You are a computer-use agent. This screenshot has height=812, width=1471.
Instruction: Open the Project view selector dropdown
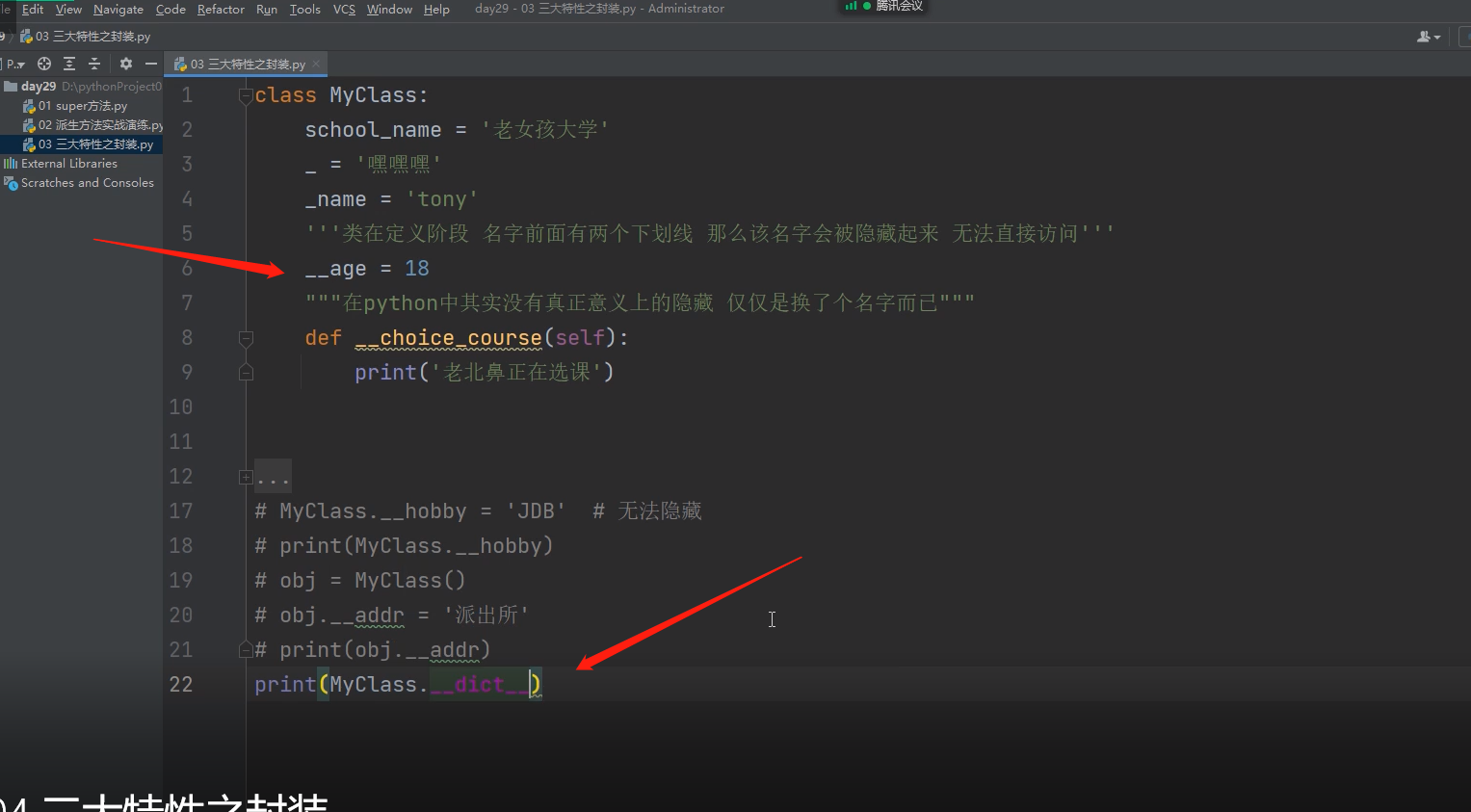coord(16,64)
